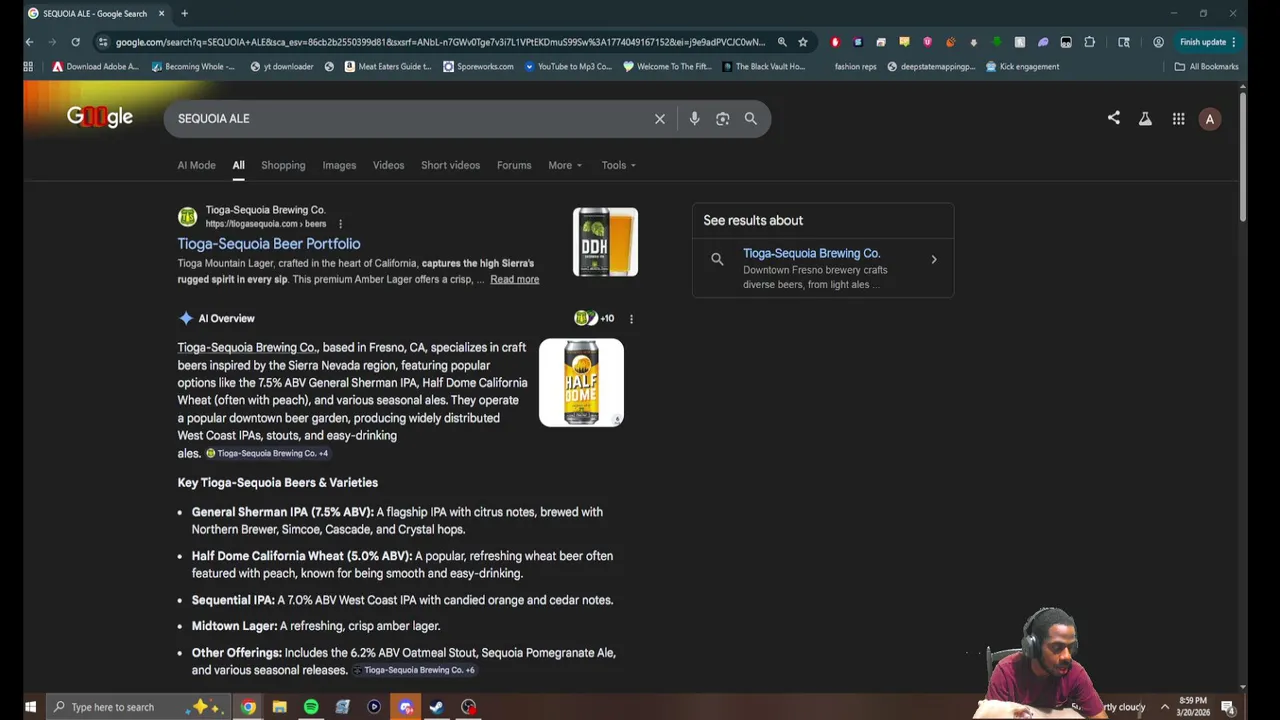1280x720 pixels.
Task: Open more options for Tioga-Sequoia result
Action: pos(340,224)
